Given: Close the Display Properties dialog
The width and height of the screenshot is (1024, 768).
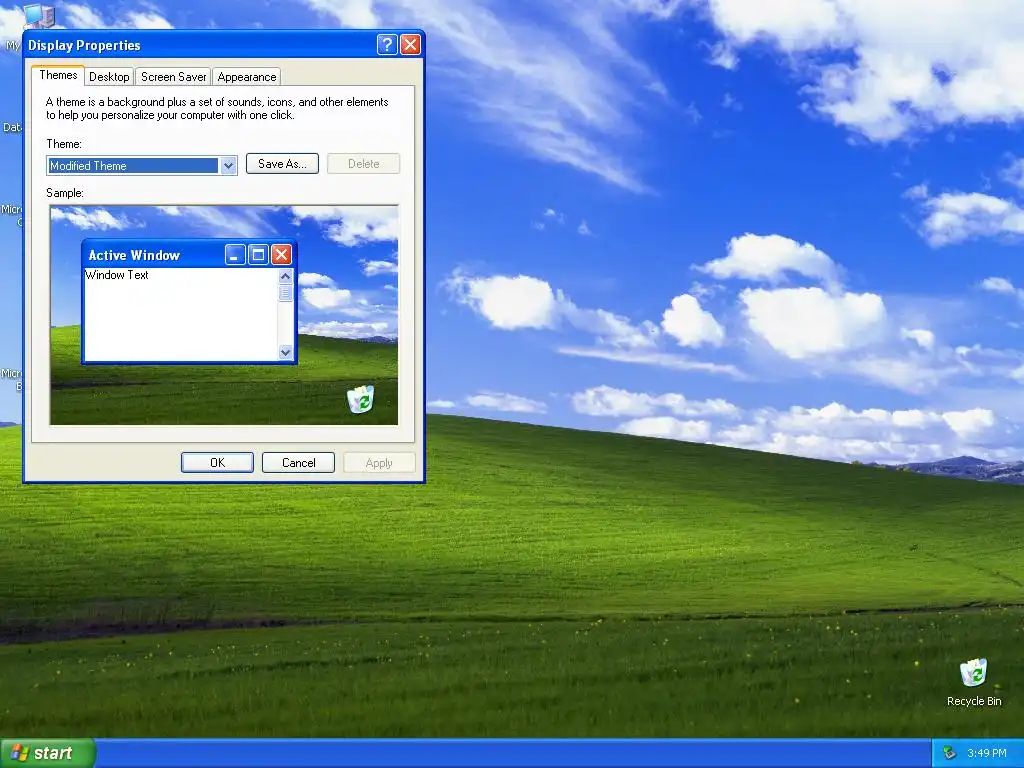Looking at the screenshot, I should (x=410, y=44).
